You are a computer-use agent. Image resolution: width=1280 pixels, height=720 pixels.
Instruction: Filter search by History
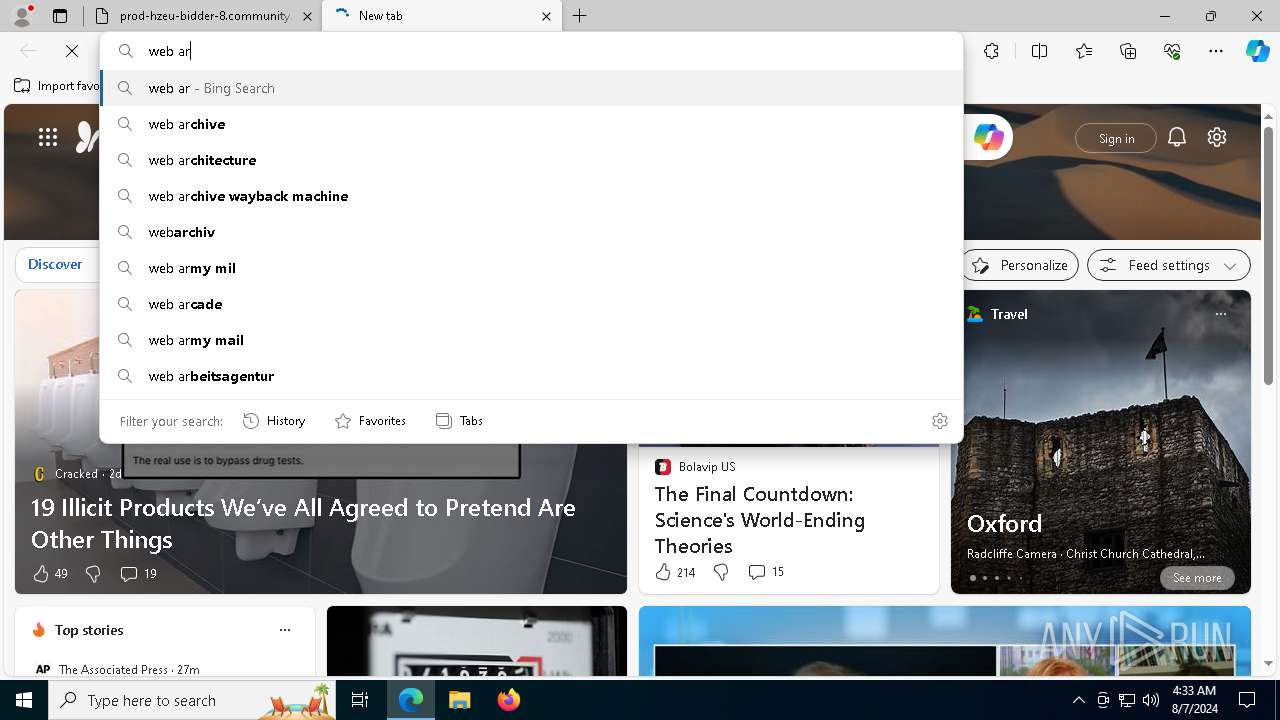pos(274,421)
